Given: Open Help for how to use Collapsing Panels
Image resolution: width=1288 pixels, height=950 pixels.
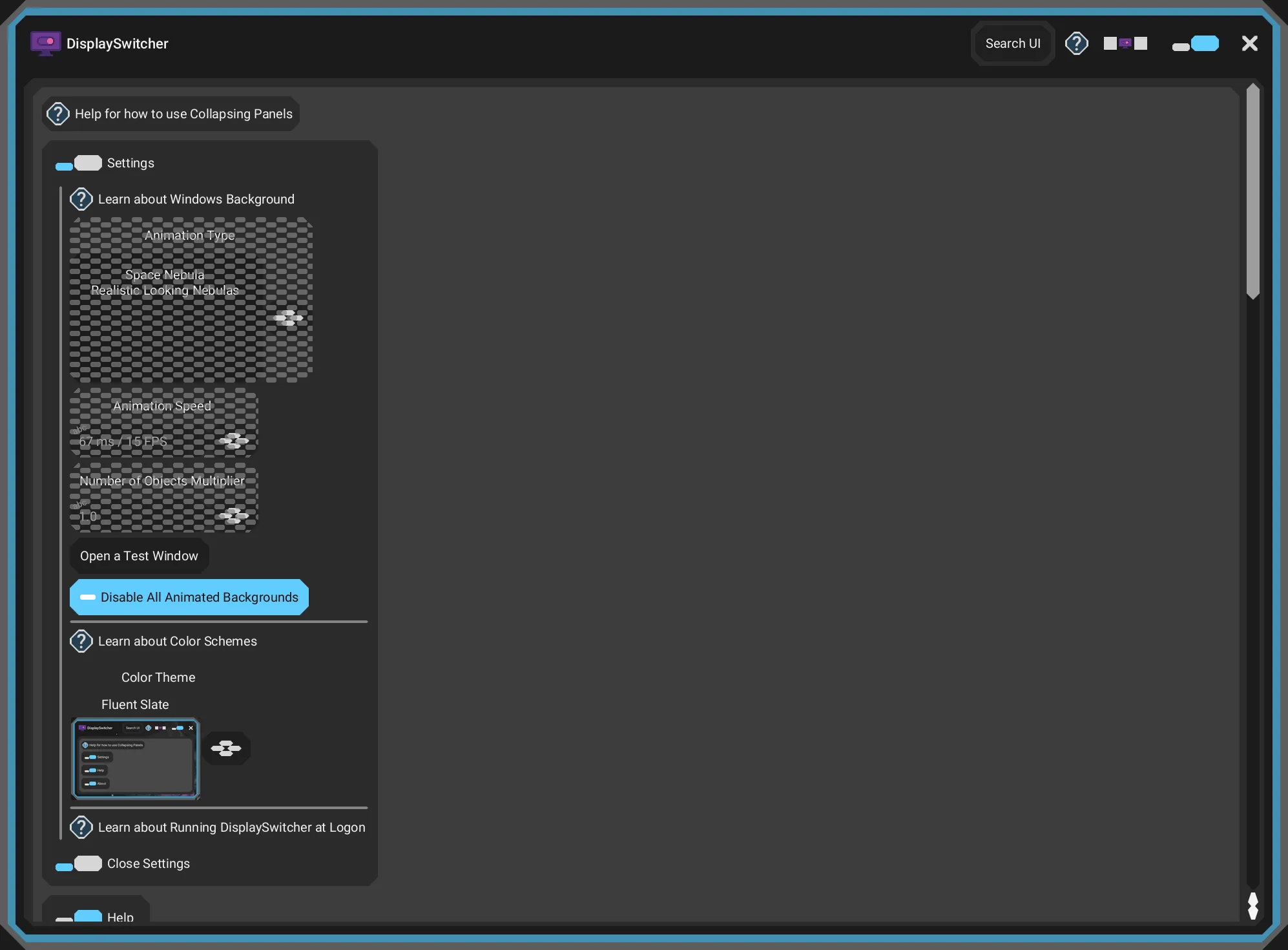Looking at the screenshot, I should (x=171, y=114).
